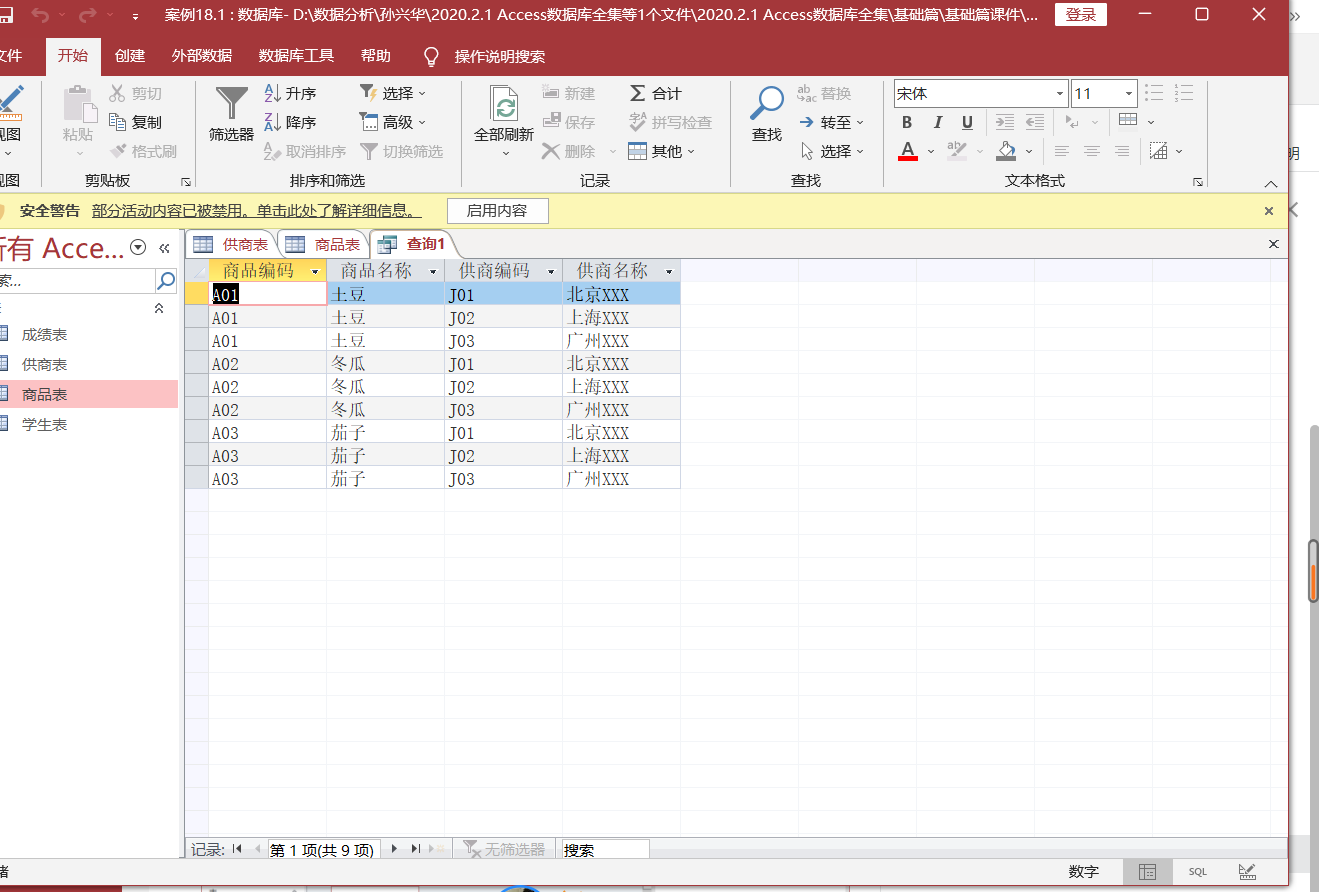Go to next record

394,849
